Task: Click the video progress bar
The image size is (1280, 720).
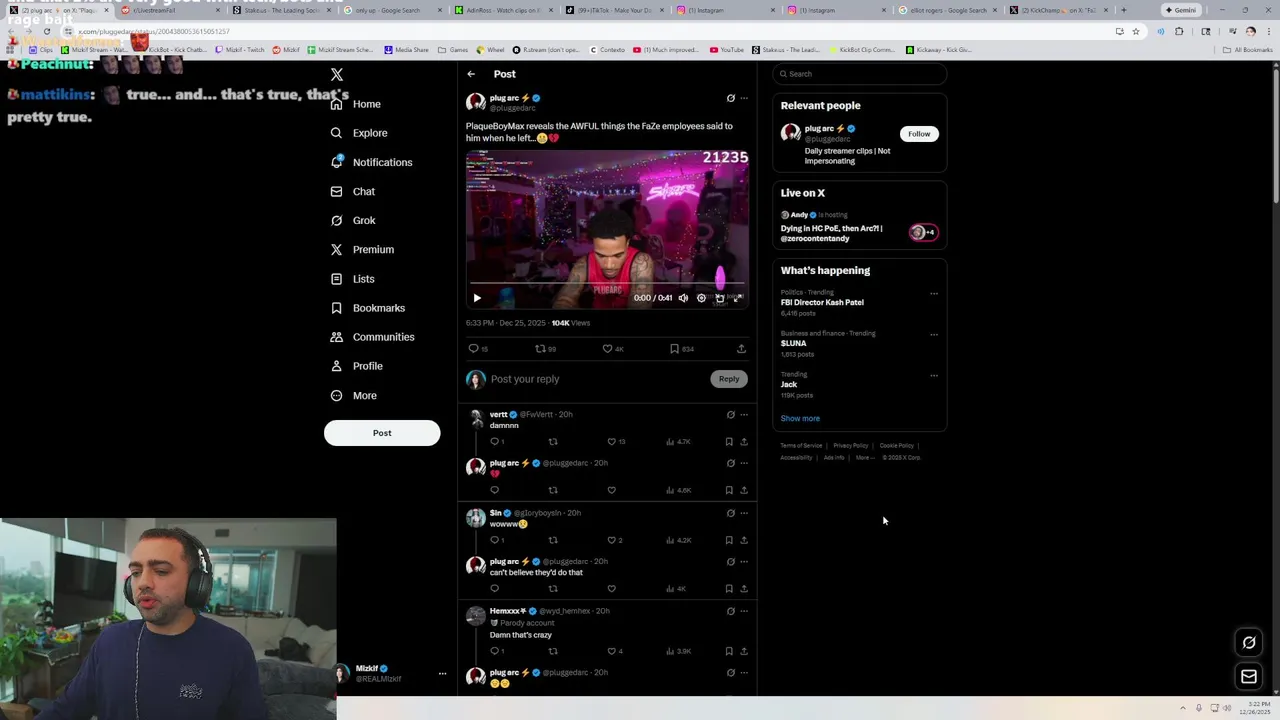Action: point(607,284)
